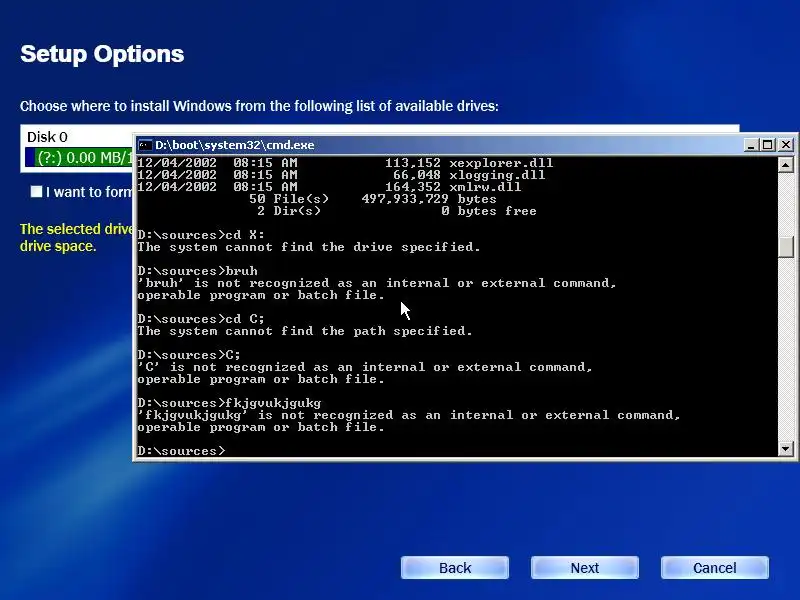Close the cmd.exe window
Viewport: 800px width, 600px height.
pyautogui.click(x=786, y=145)
